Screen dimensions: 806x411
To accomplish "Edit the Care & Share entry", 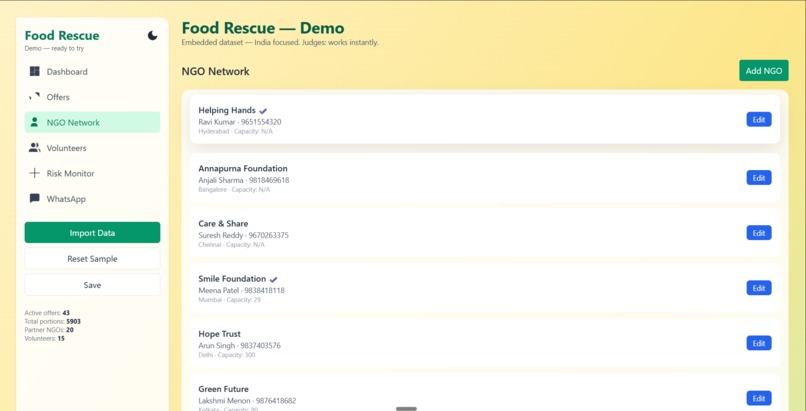I will point(759,233).
